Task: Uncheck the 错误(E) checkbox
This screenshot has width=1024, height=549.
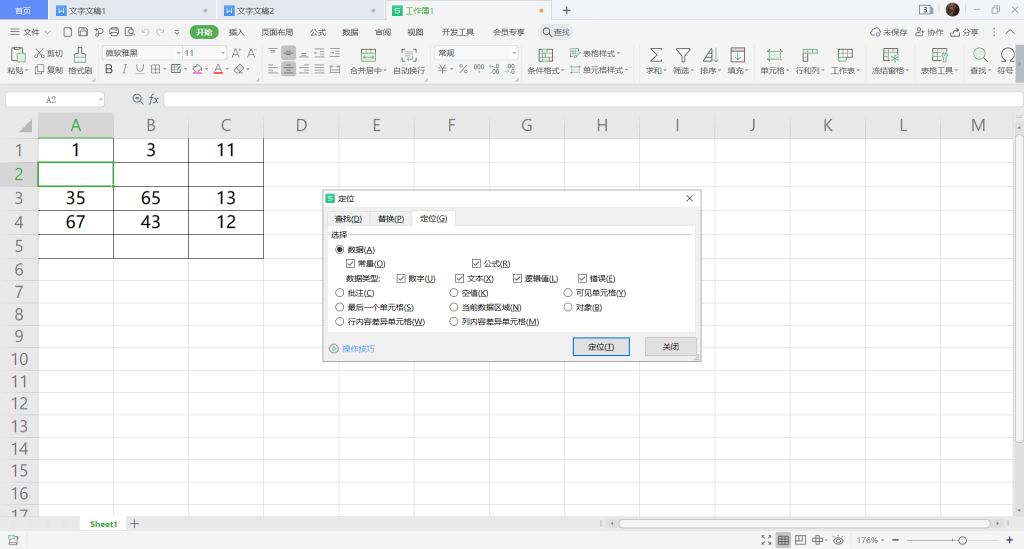Action: [x=583, y=279]
